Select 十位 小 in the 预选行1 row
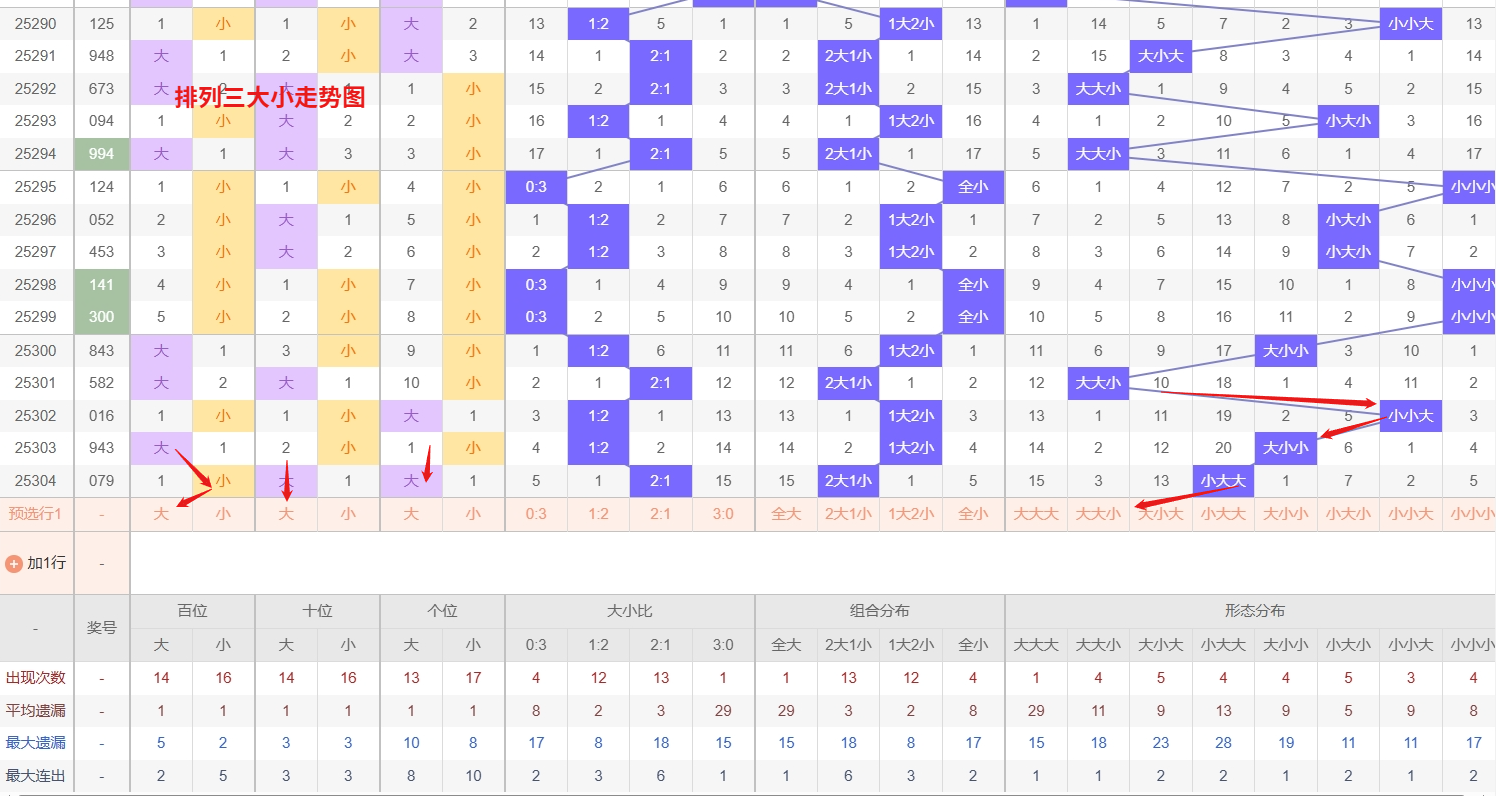 (348, 514)
